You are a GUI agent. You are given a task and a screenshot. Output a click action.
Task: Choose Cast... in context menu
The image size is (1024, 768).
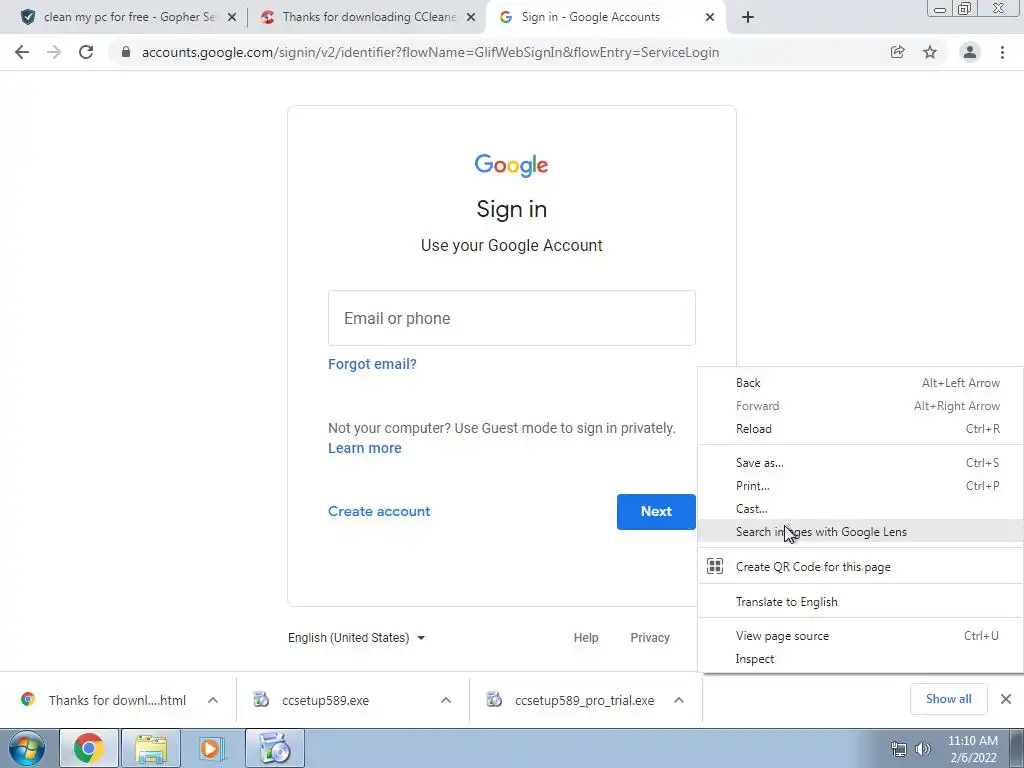[861, 508]
